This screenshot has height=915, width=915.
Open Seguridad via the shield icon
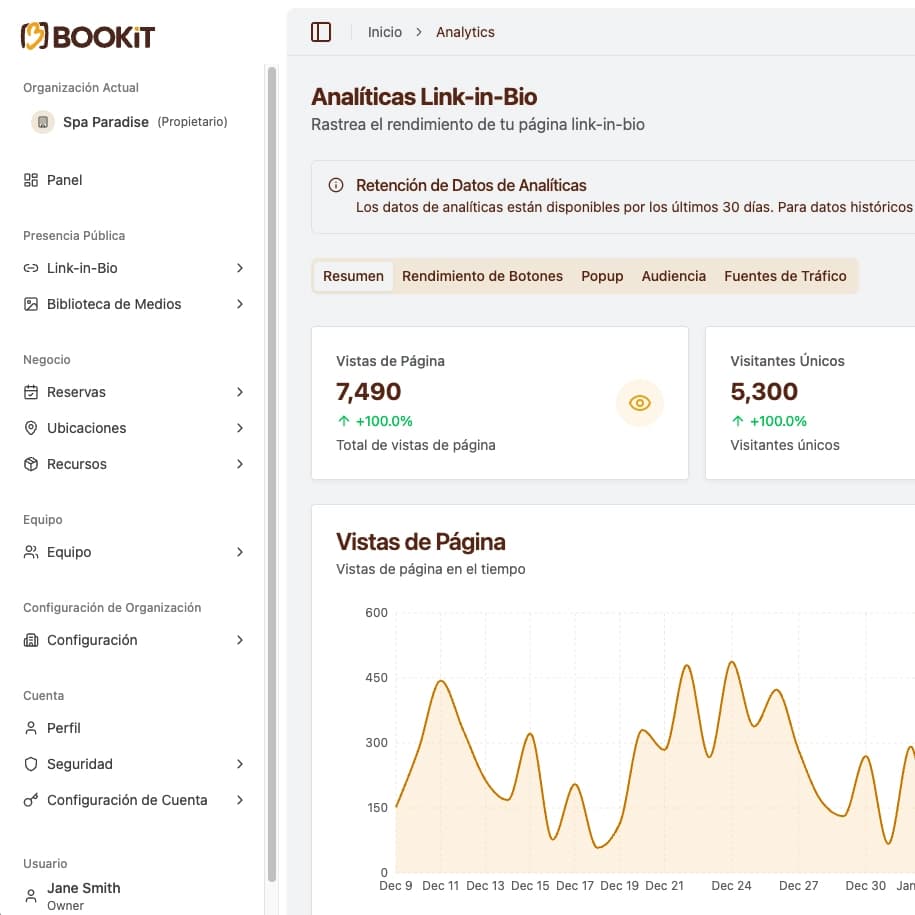(31, 764)
